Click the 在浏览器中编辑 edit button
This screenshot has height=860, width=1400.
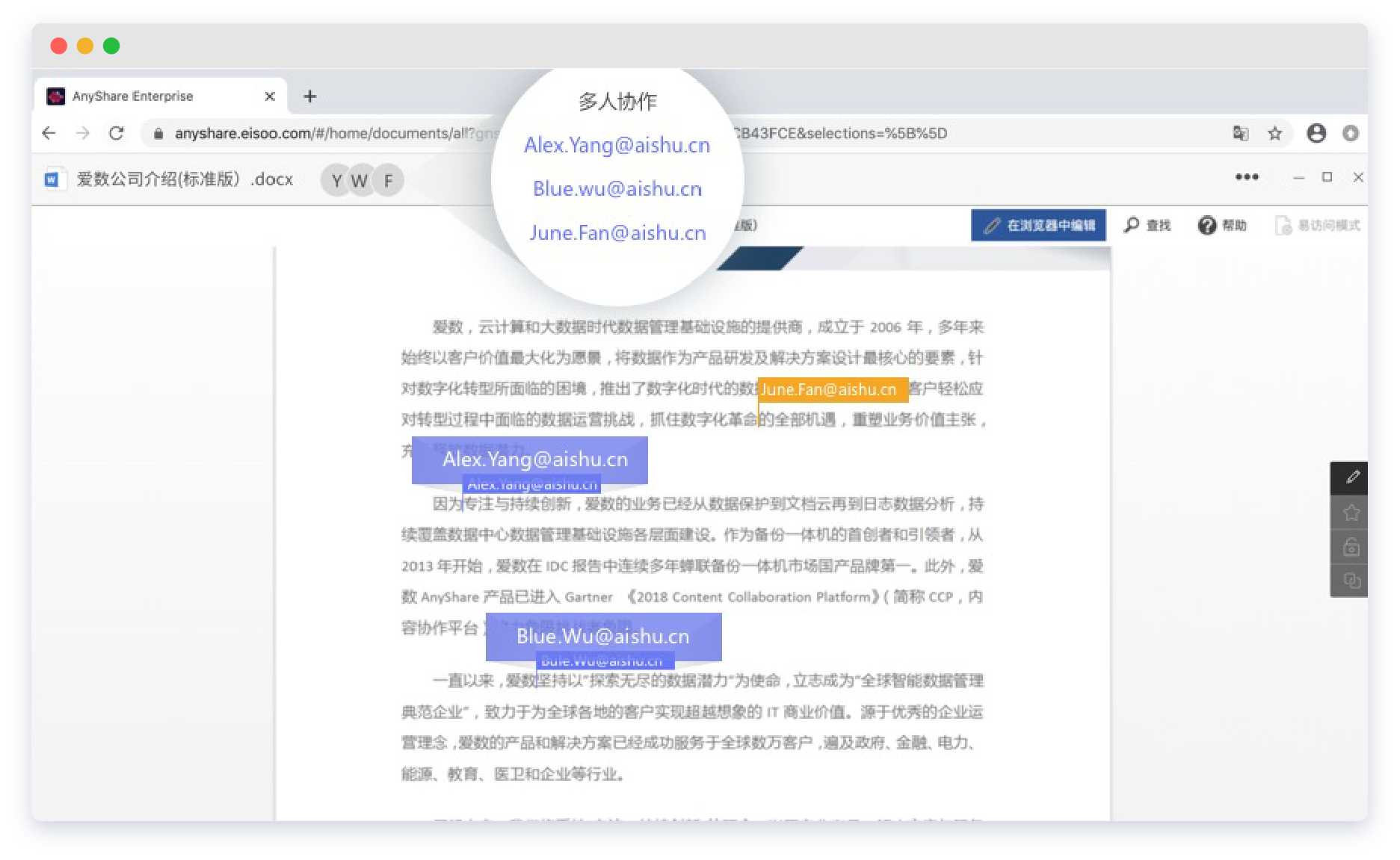[1039, 225]
